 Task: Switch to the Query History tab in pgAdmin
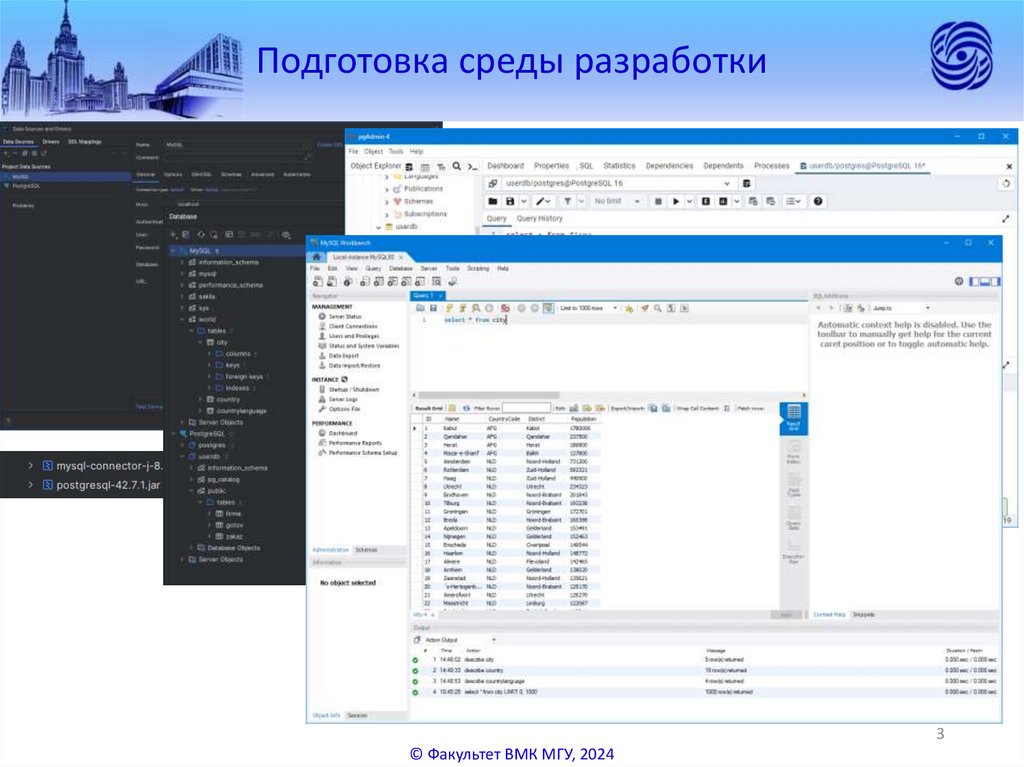(539, 219)
